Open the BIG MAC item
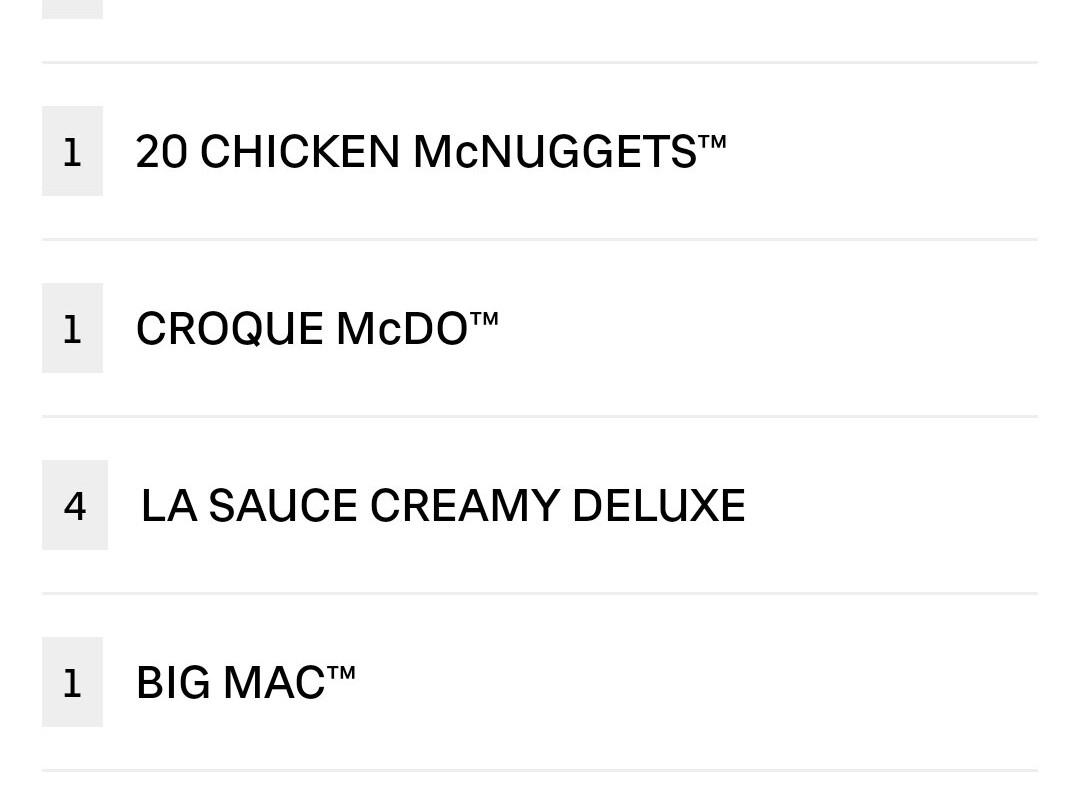Screen dimensions: 1080x808 pos(539,682)
